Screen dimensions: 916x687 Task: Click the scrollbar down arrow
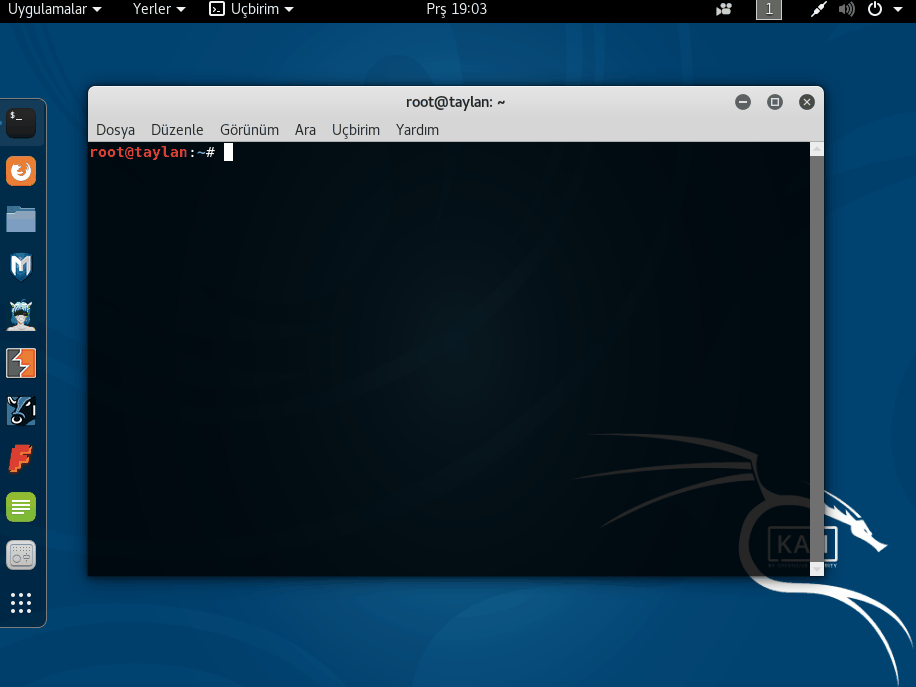(x=817, y=568)
